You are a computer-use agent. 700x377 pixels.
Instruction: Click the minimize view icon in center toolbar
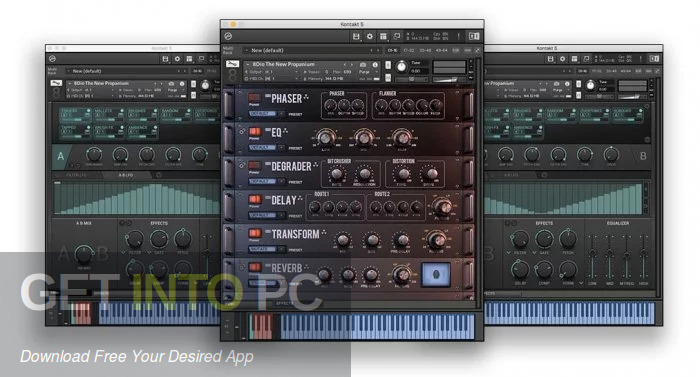click(x=397, y=37)
